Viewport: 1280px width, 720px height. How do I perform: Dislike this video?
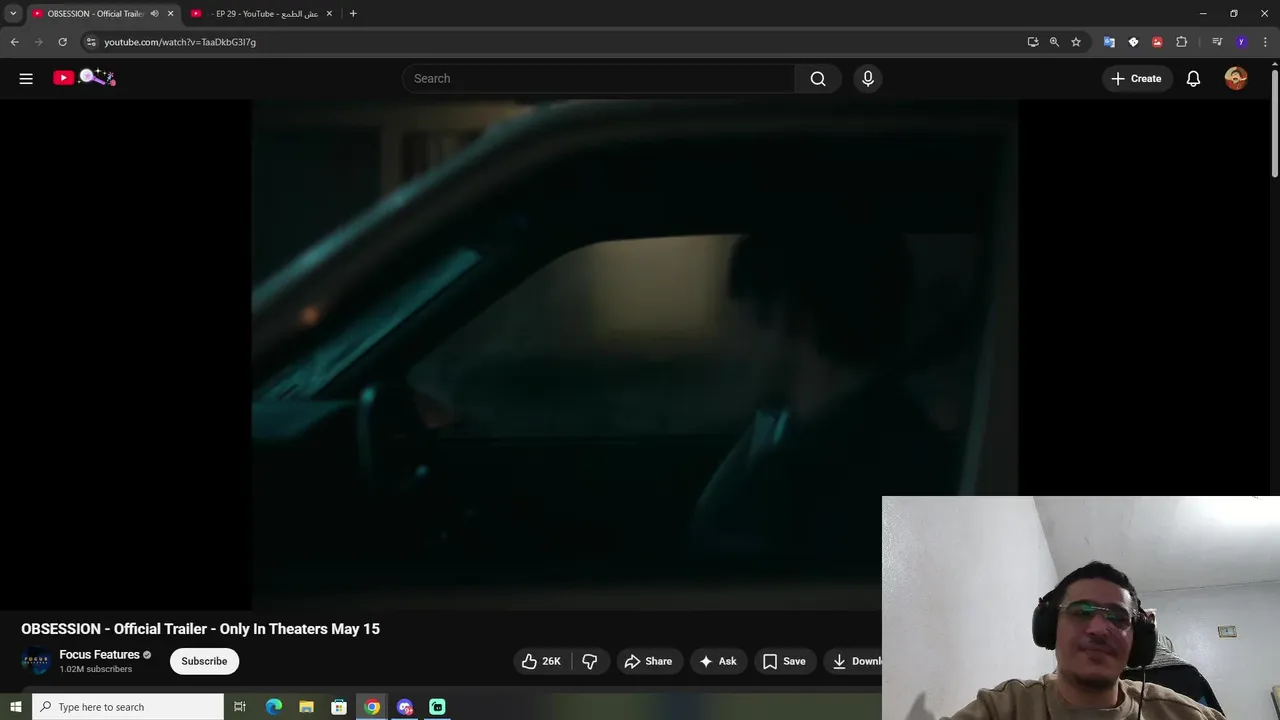pos(590,661)
